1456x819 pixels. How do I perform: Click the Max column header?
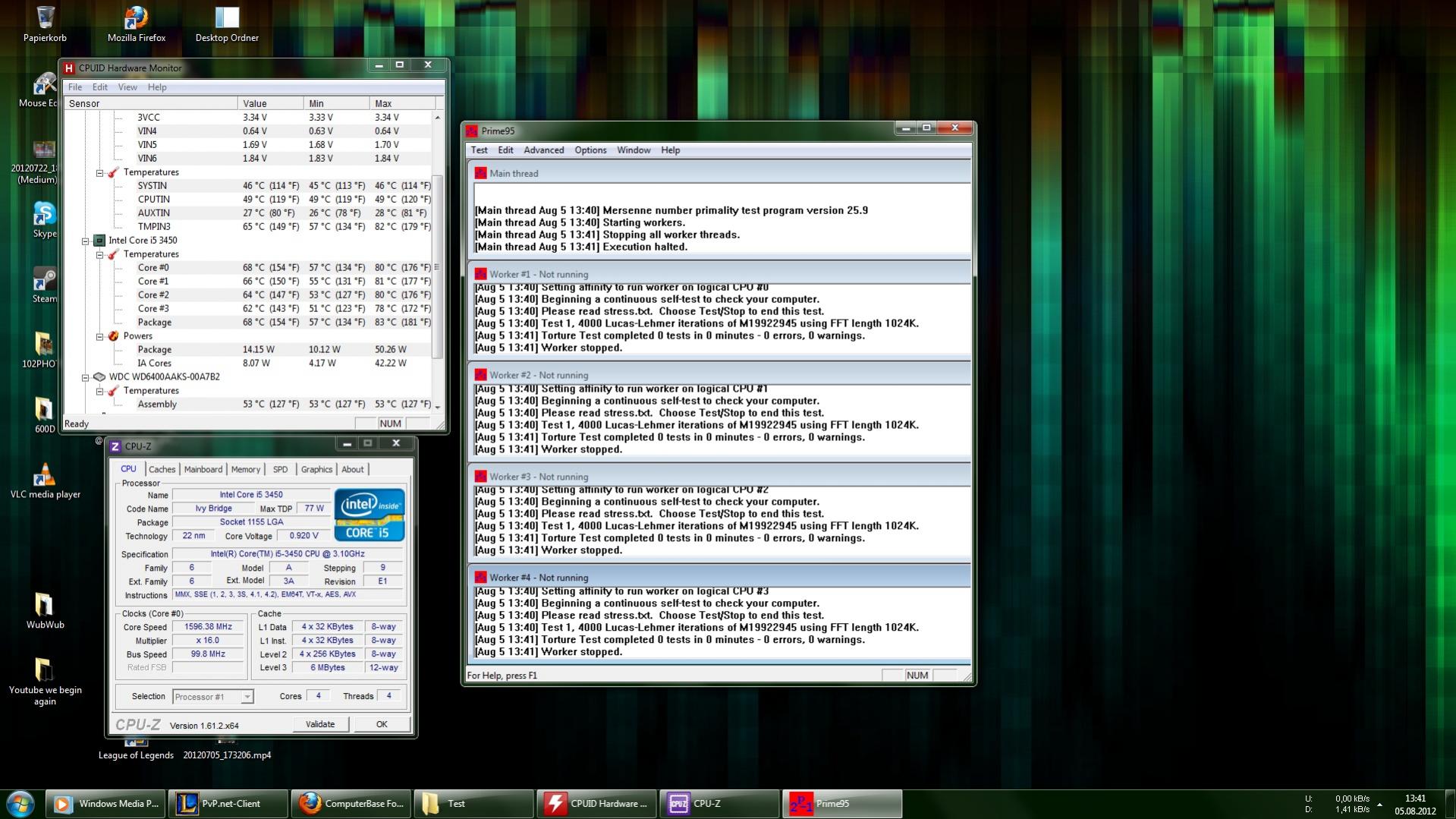(403, 103)
